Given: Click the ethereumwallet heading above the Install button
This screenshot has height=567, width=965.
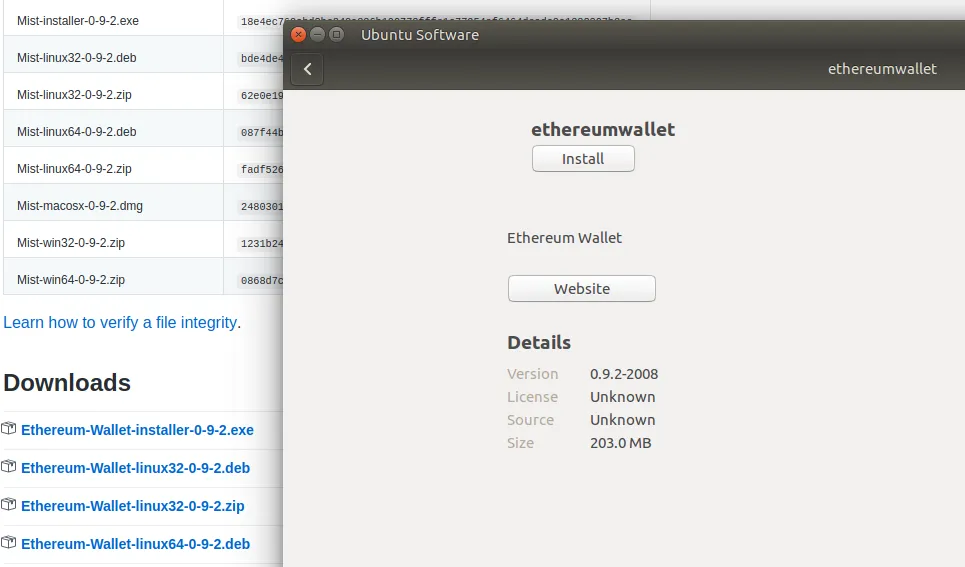Looking at the screenshot, I should coord(603,129).
